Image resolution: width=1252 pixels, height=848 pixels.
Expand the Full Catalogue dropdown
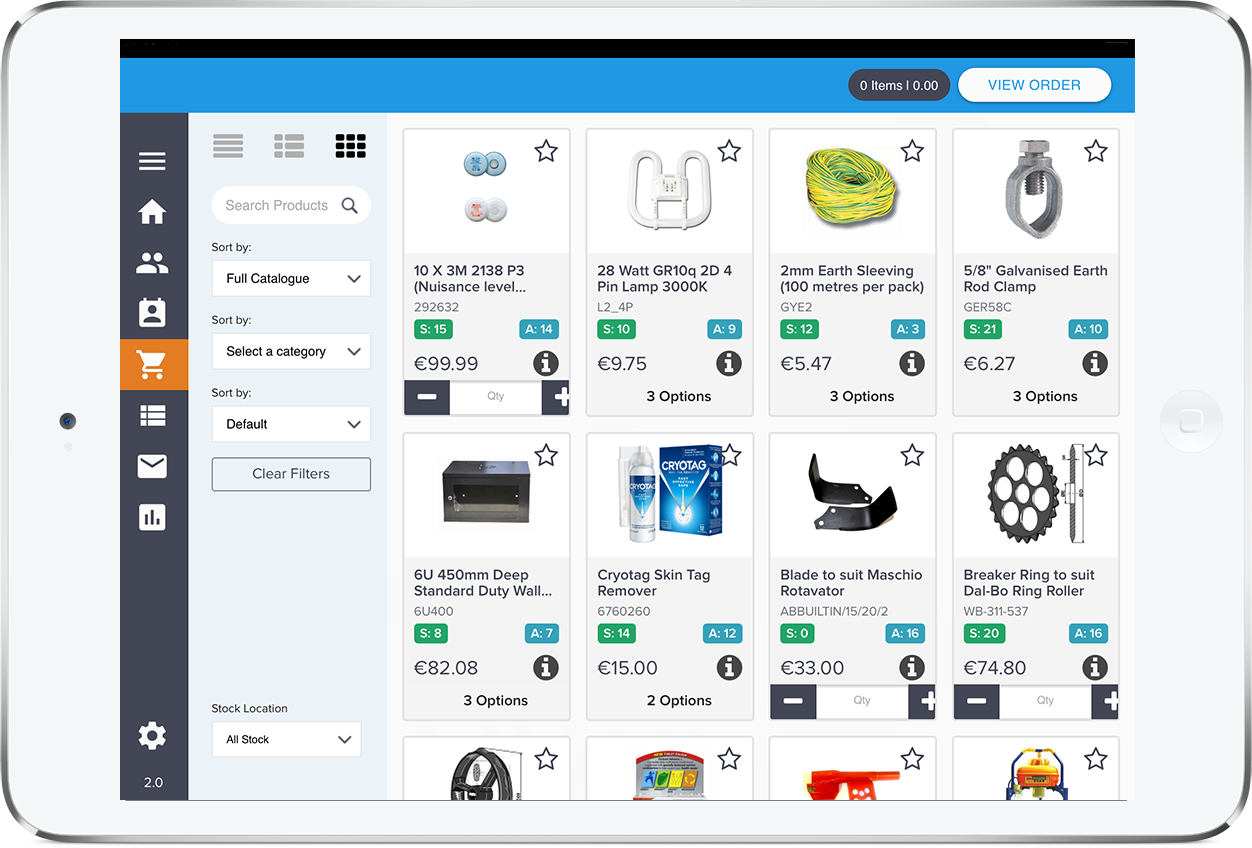[291, 279]
